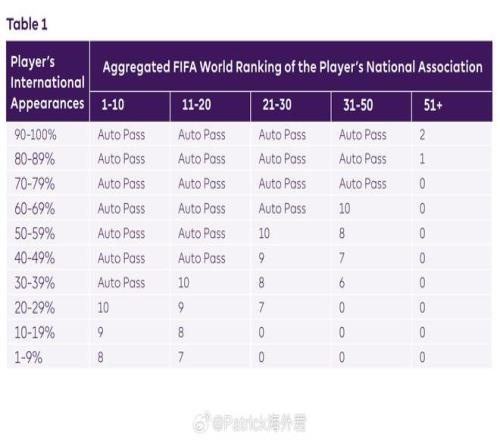Click 'Auto Pass' in 70-79% row under 31-50
This screenshot has height=440, width=500.
tap(363, 184)
